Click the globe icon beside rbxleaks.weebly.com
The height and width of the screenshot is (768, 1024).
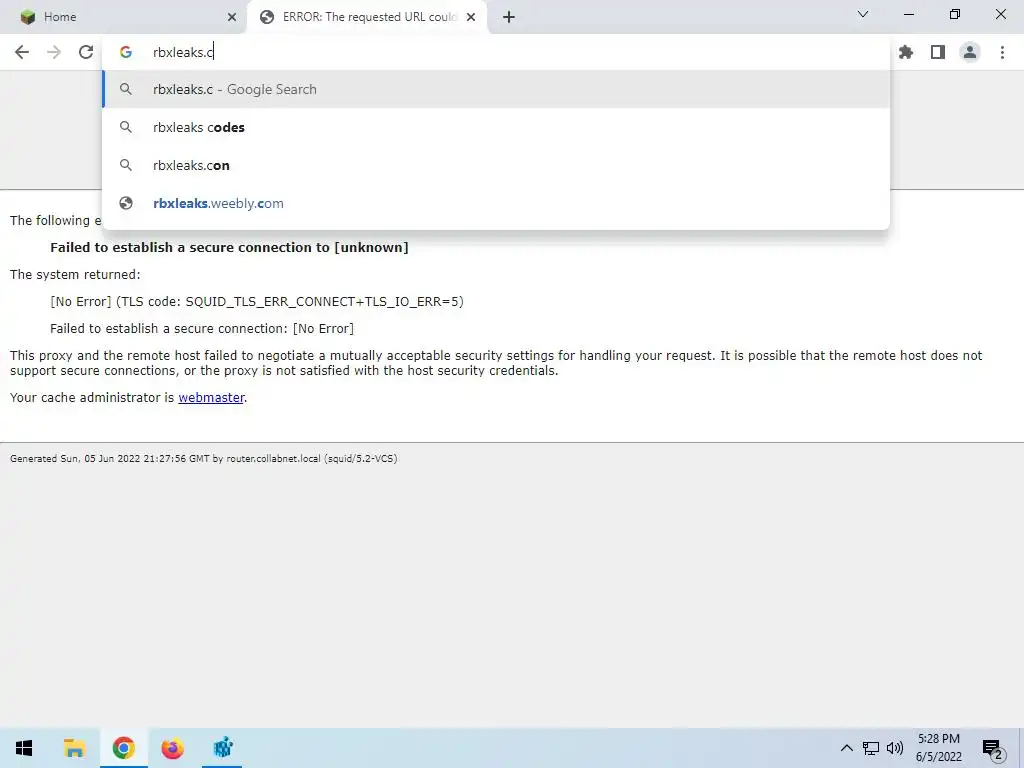126,203
